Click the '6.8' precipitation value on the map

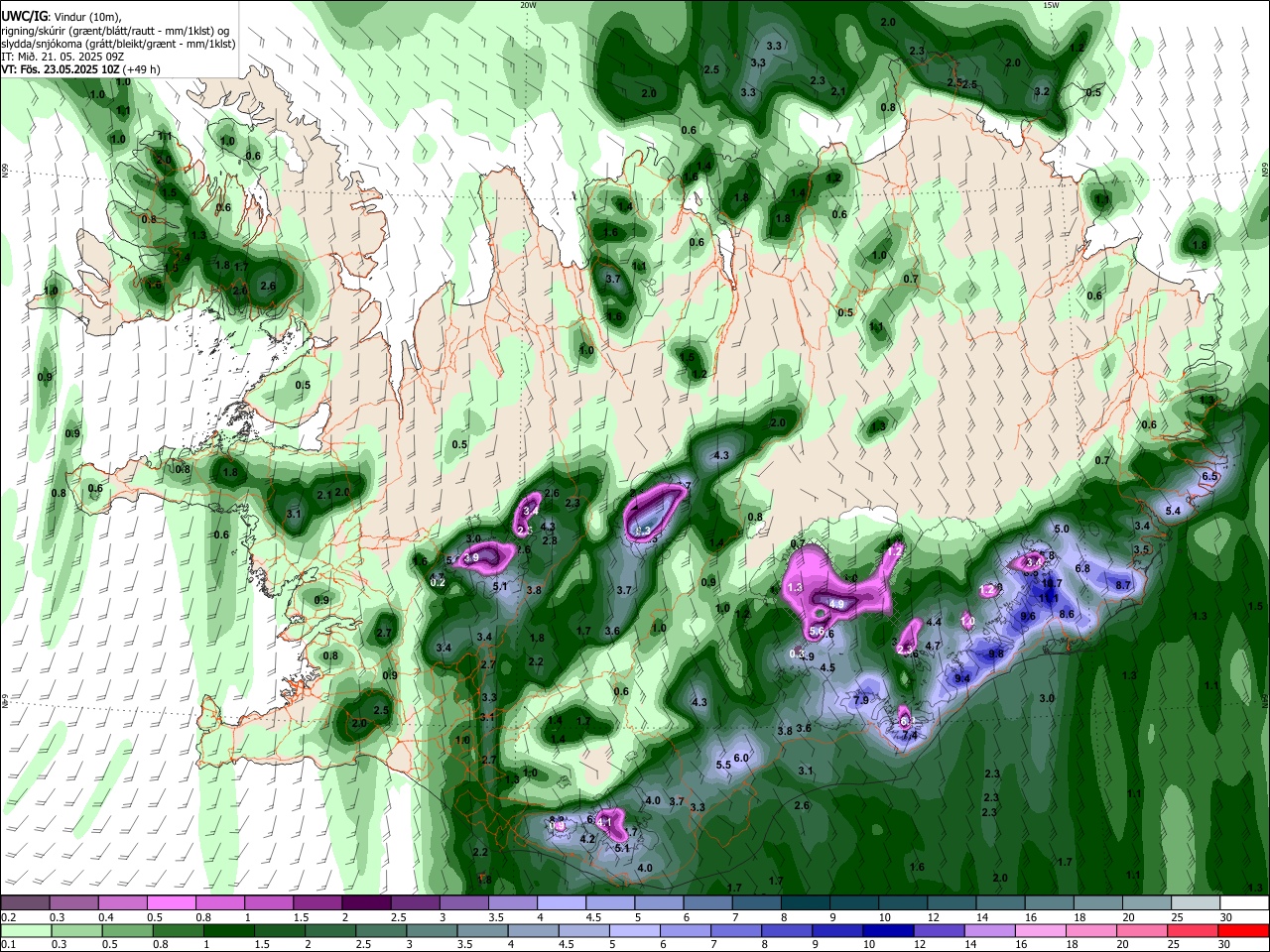[x=1082, y=568]
